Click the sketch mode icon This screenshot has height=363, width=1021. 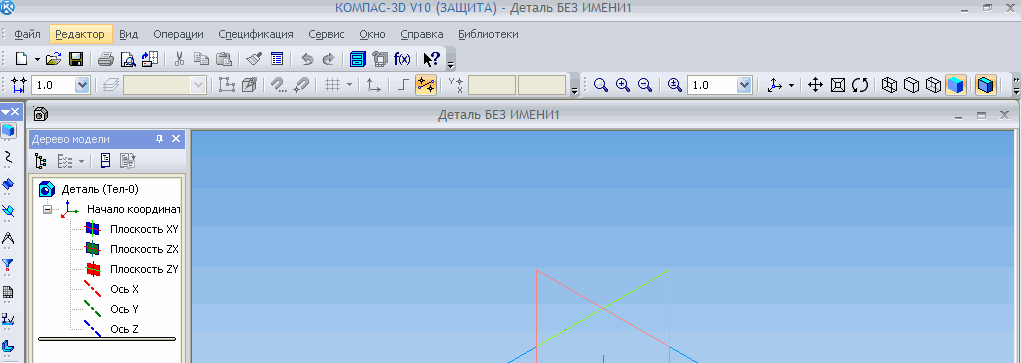click(226, 85)
